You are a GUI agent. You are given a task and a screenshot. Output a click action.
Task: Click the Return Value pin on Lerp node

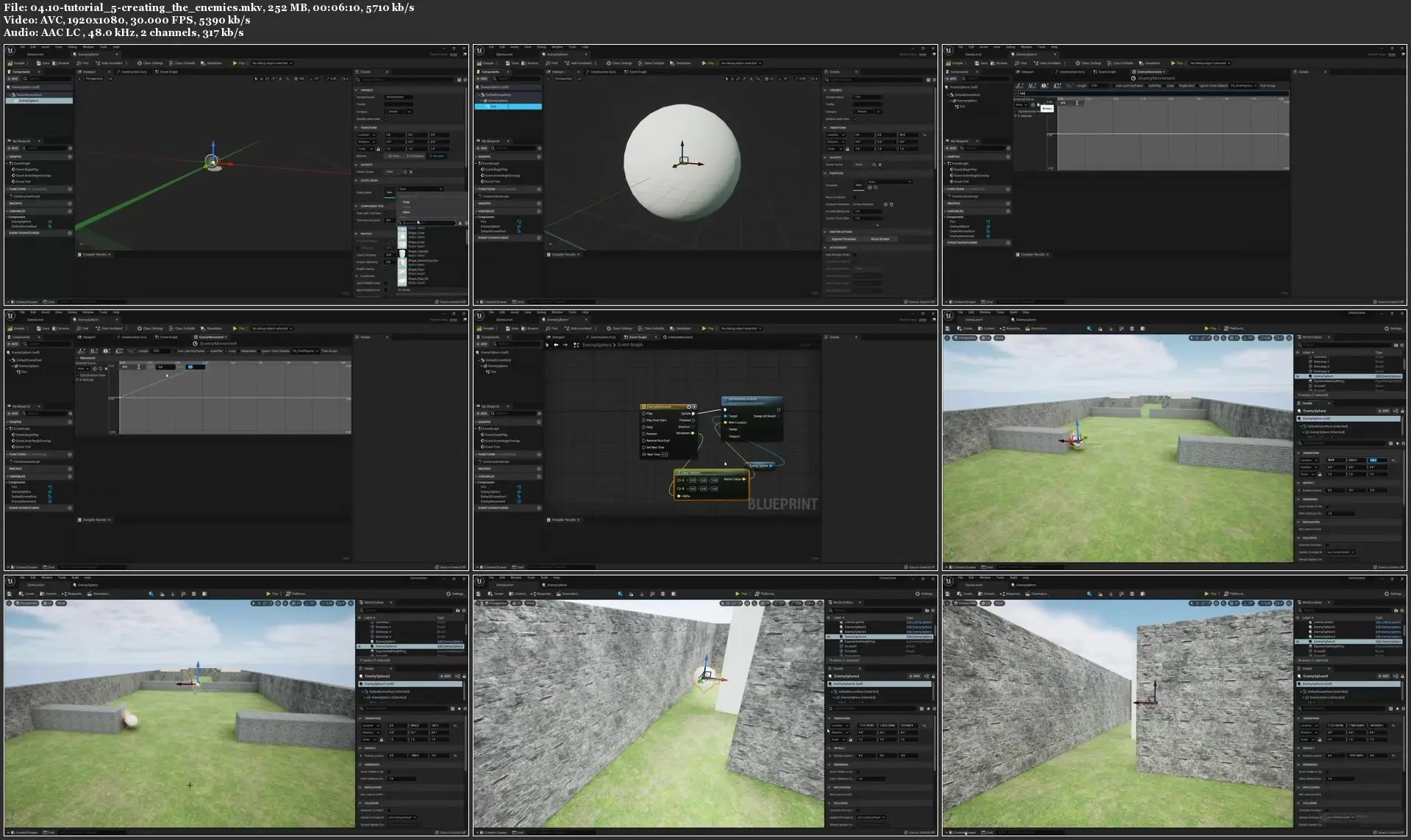click(744, 479)
